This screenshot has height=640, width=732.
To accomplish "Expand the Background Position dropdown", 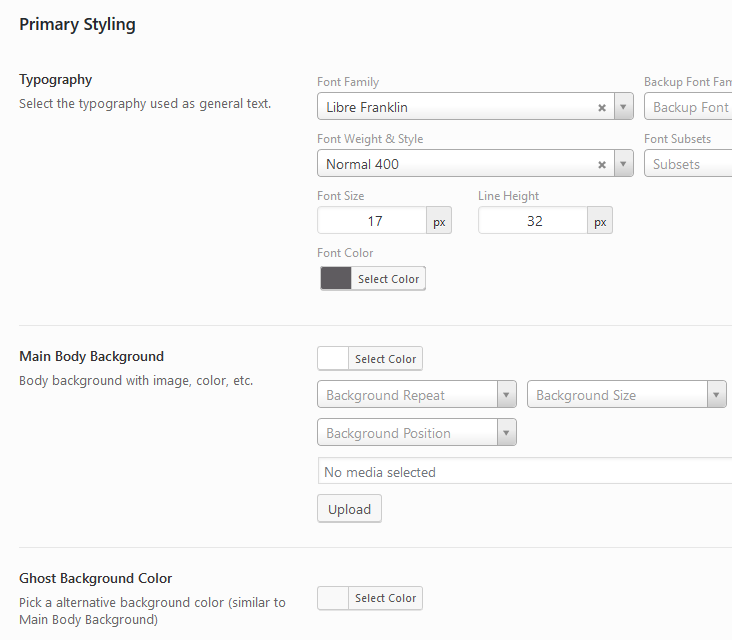I will click(506, 433).
